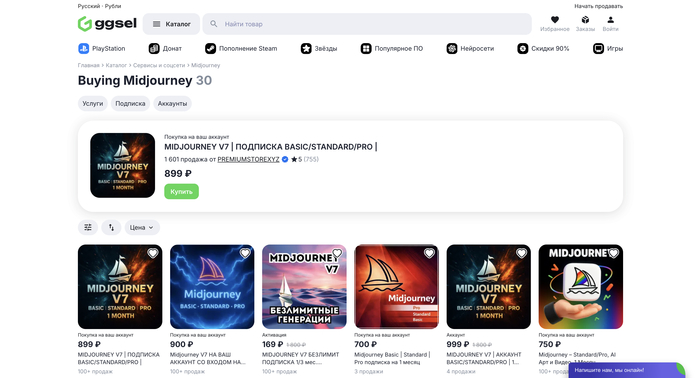Image resolution: width=700 pixels, height=378 pixels.
Task: Open the Русский · Рубли language selector
Action: click(x=99, y=6)
